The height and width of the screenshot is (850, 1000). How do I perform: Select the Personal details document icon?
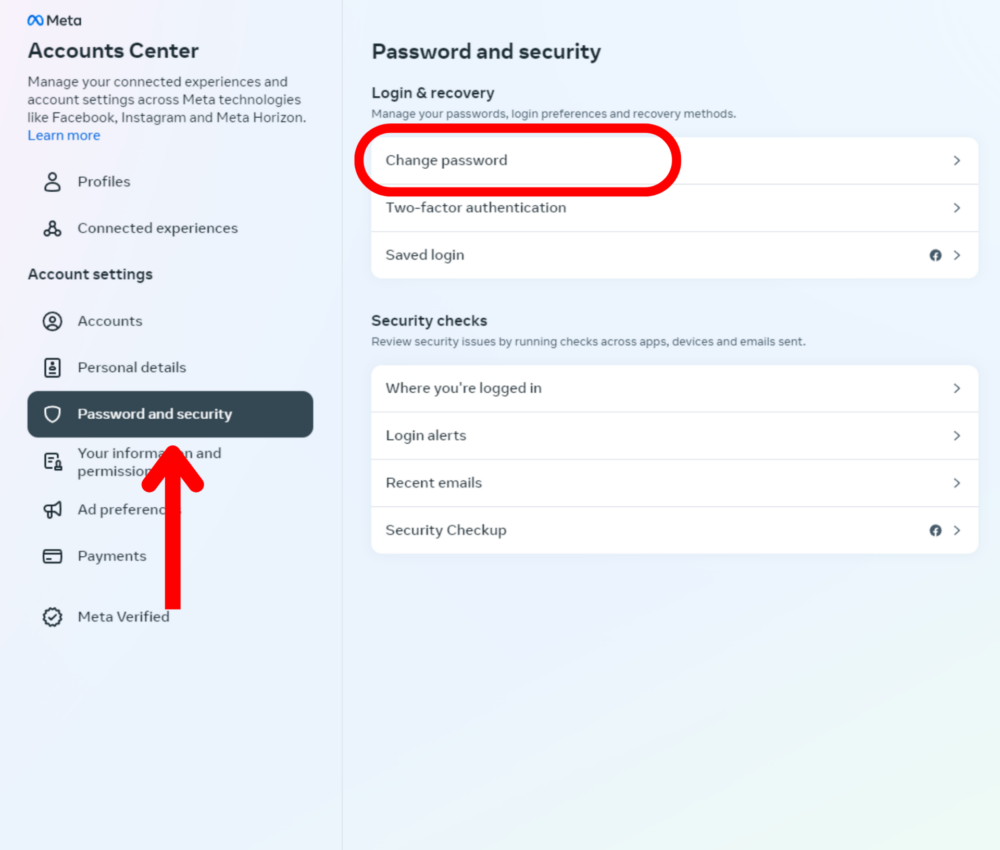tap(52, 367)
